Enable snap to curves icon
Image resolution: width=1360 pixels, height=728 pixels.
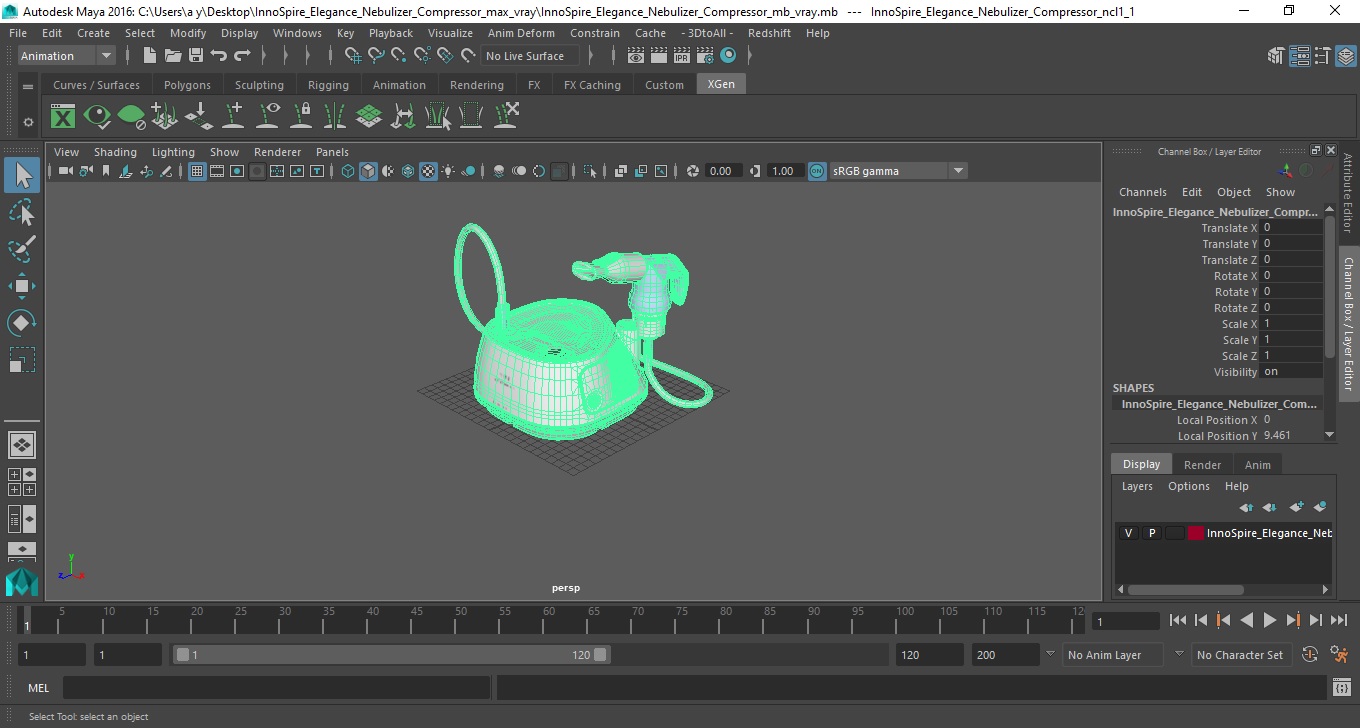[x=376, y=56]
